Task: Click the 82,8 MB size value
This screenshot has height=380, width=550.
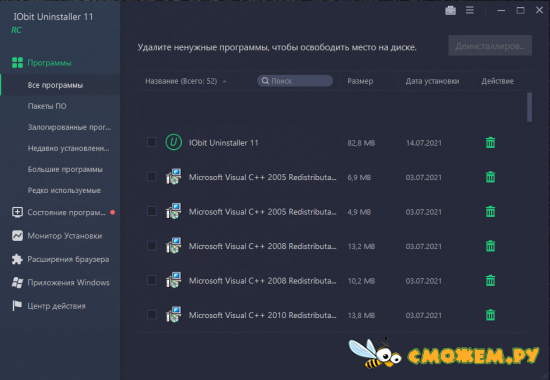Action: [x=361, y=143]
